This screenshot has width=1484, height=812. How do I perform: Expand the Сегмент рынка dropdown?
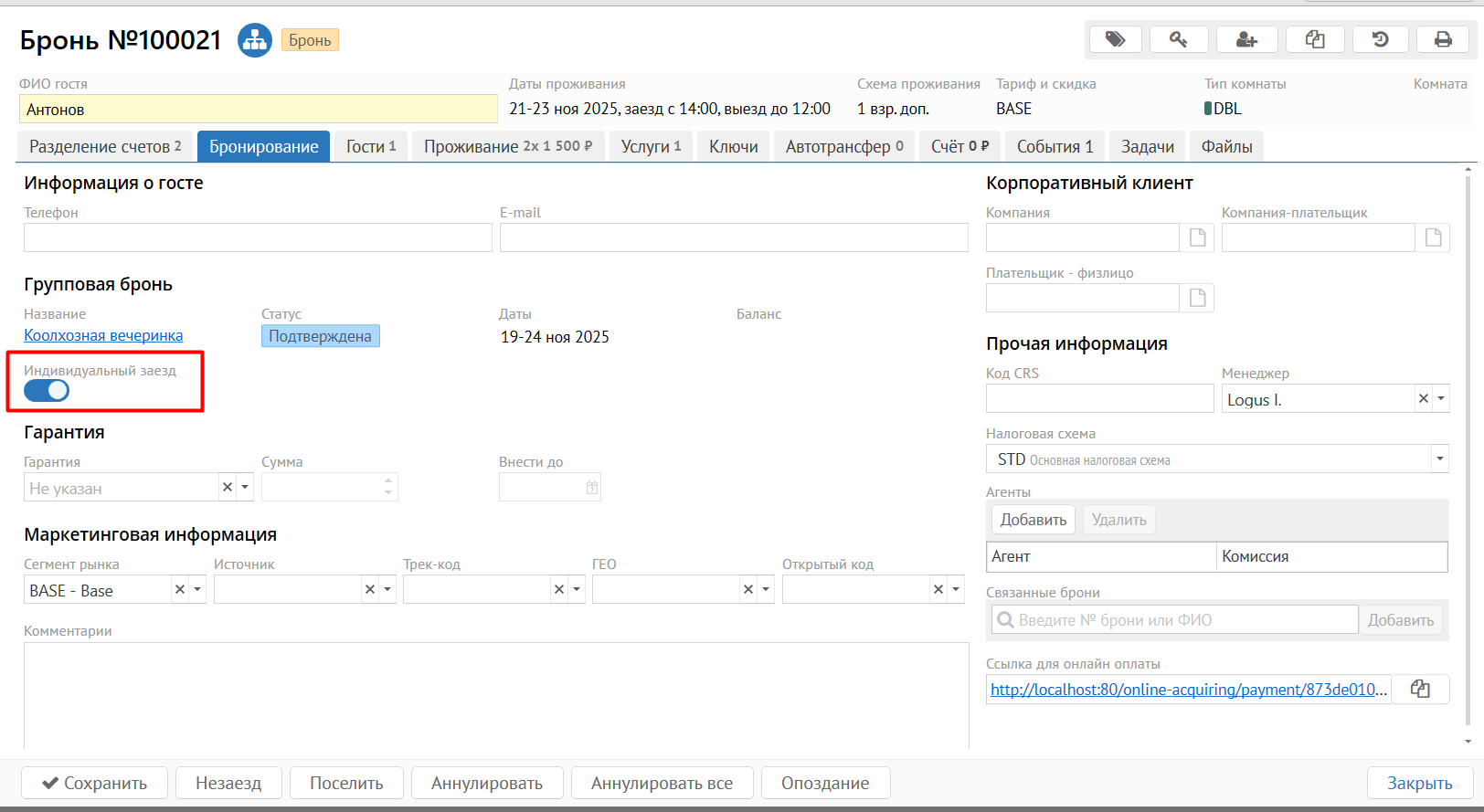197,590
